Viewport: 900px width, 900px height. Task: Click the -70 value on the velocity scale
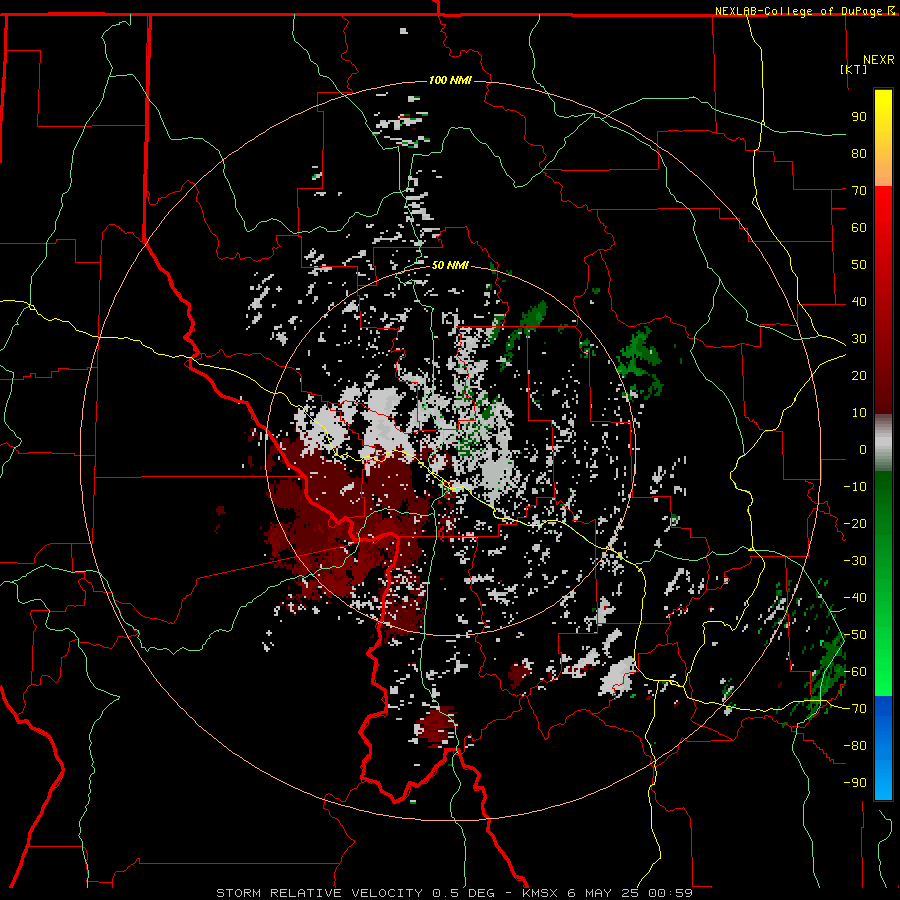pos(855,709)
